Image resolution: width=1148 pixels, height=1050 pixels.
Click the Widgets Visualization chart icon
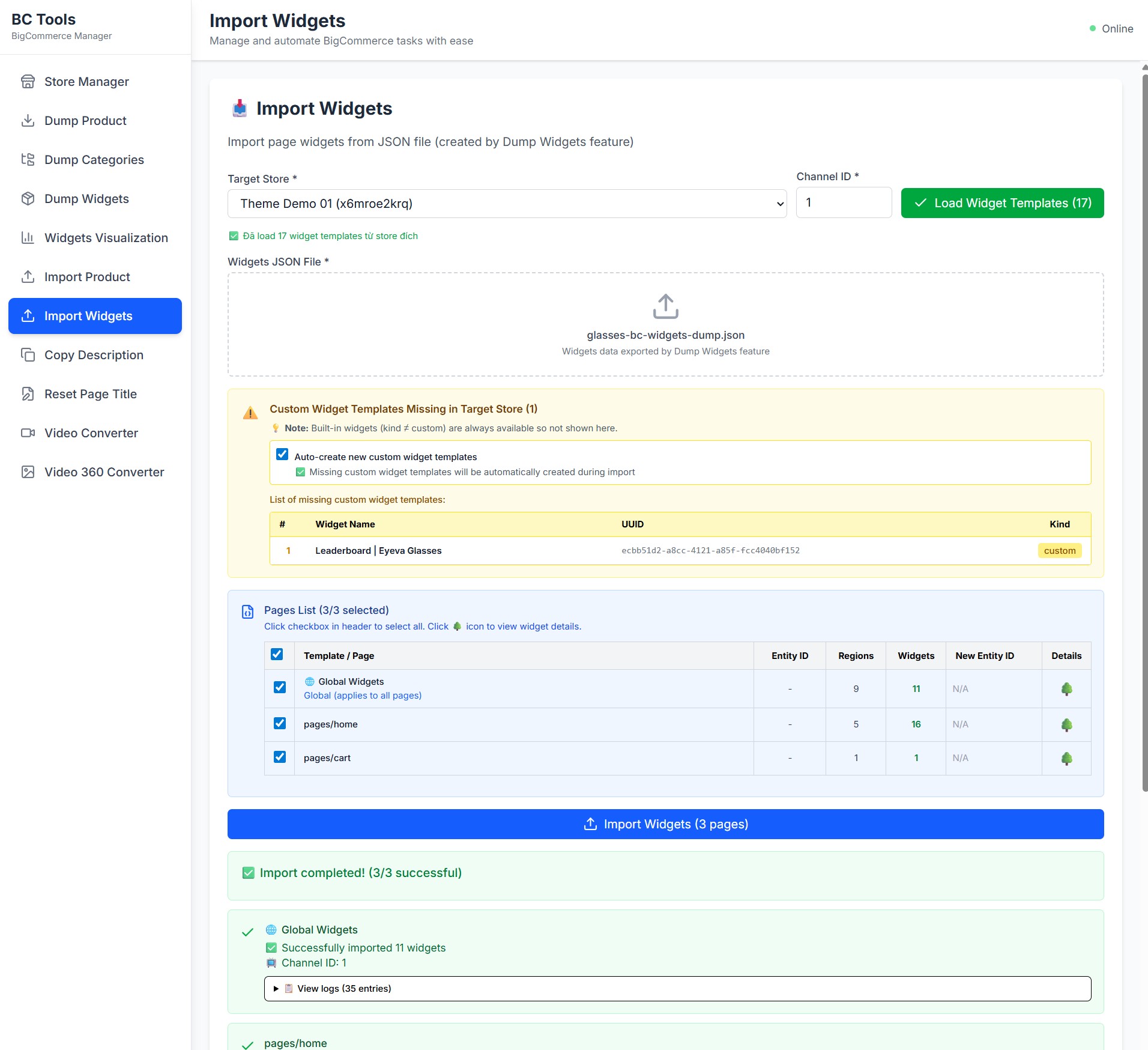[28, 238]
